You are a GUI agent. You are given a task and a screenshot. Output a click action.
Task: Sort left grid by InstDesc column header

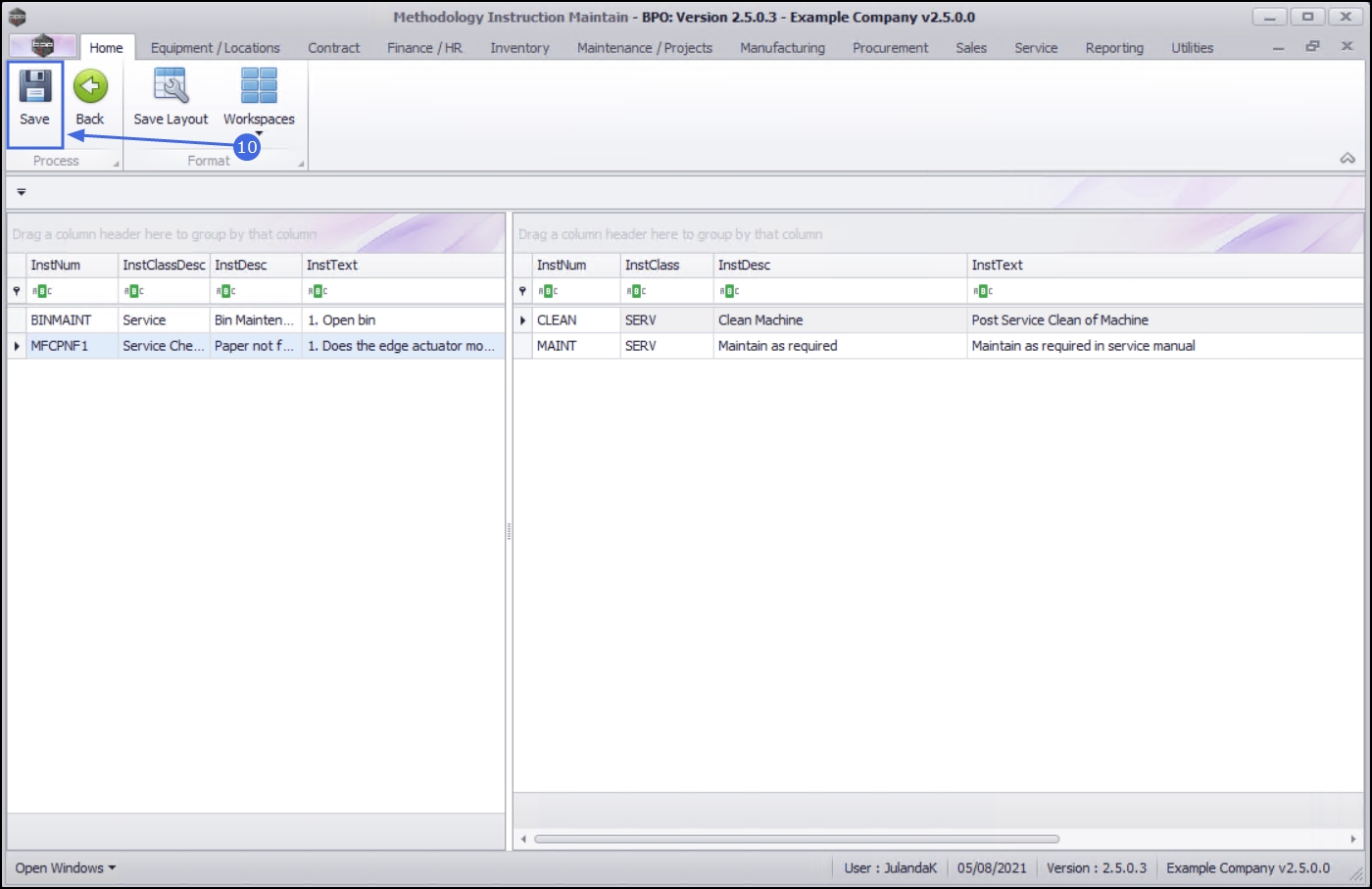[256, 265]
